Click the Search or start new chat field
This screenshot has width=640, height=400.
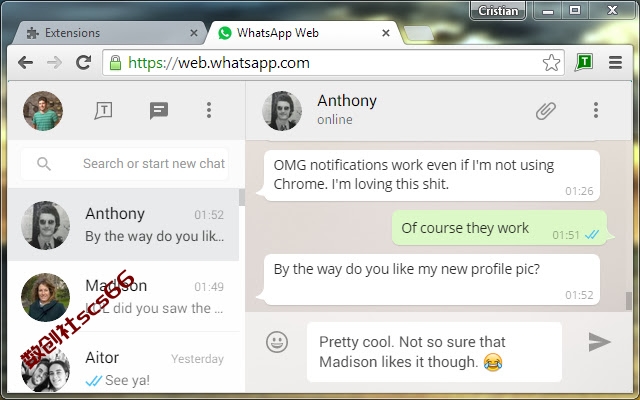pos(124,164)
